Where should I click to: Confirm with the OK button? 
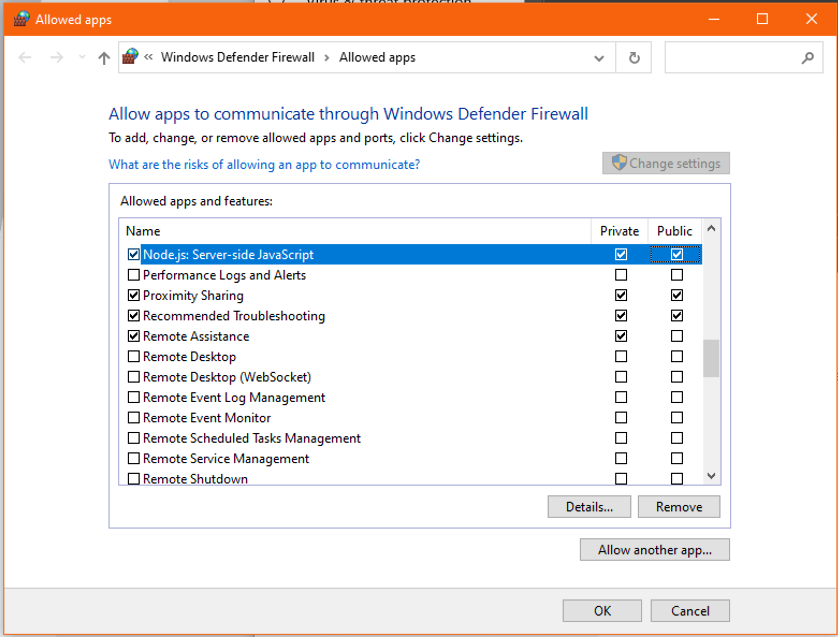click(x=602, y=611)
